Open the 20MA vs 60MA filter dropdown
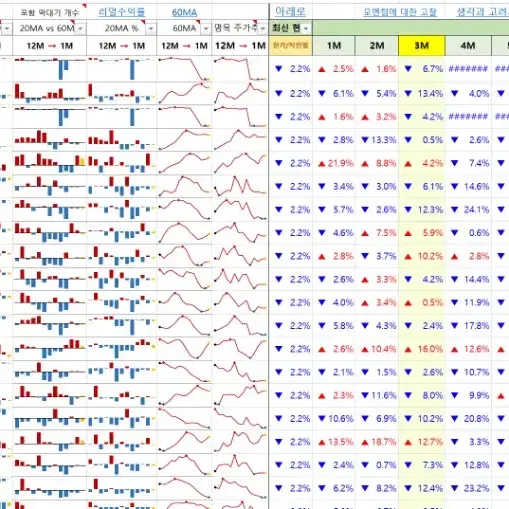 coord(80,29)
